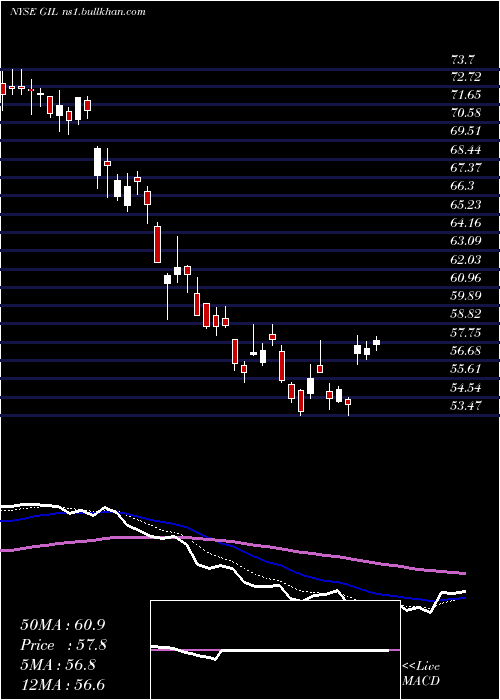
Task: Select the 65.23 price axis label
Action: (467, 205)
